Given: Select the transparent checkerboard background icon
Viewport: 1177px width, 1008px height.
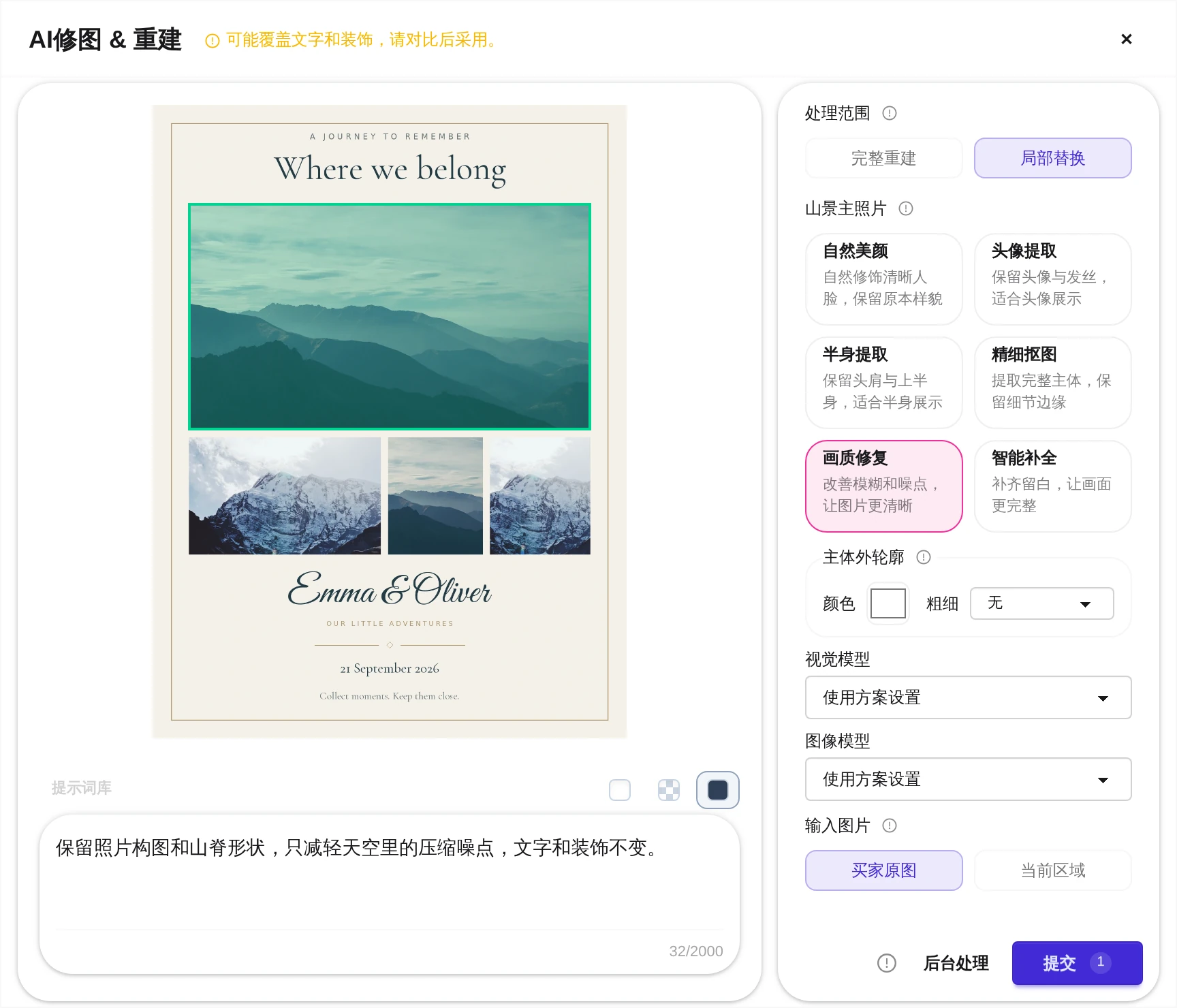Looking at the screenshot, I should click(669, 790).
